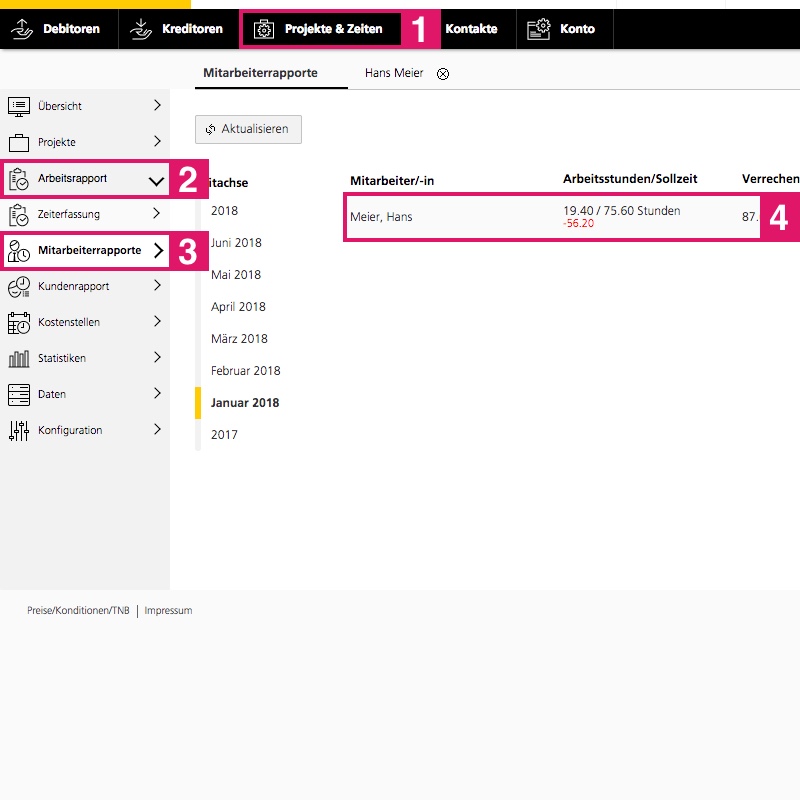The width and height of the screenshot is (800, 800).
Task: Click the Statistiken bar chart icon
Action: [x=19, y=358]
